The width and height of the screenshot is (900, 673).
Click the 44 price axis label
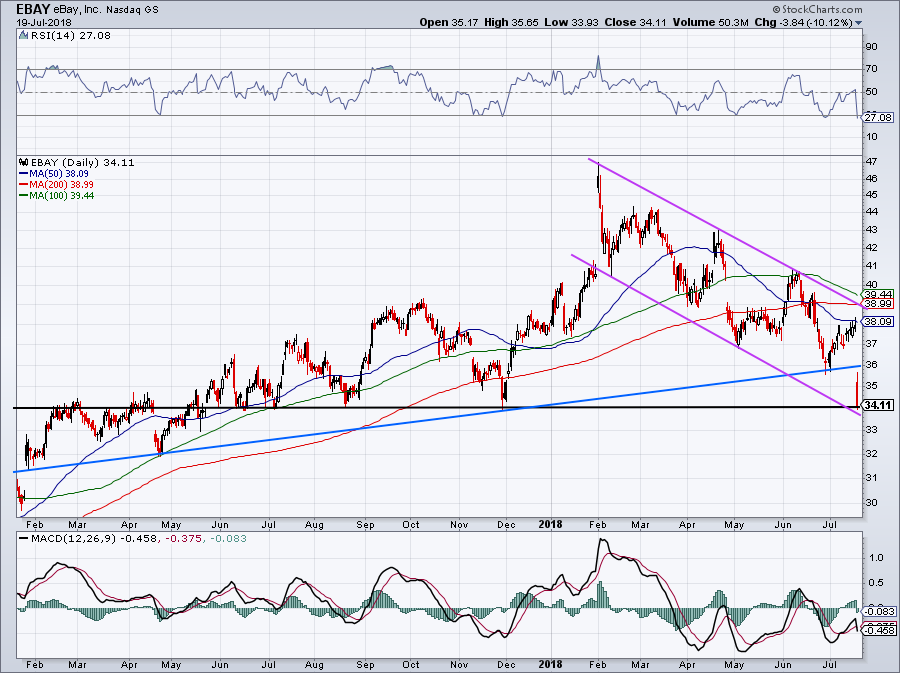point(872,212)
